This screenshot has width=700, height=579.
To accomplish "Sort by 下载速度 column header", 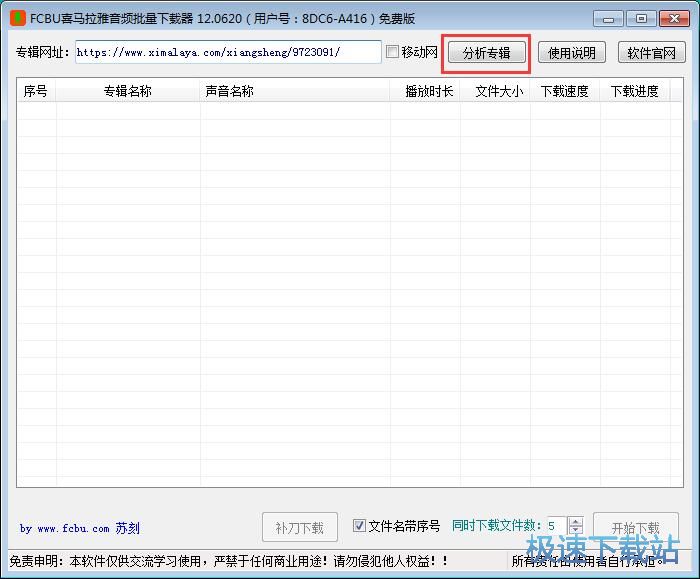I will [x=565, y=91].
